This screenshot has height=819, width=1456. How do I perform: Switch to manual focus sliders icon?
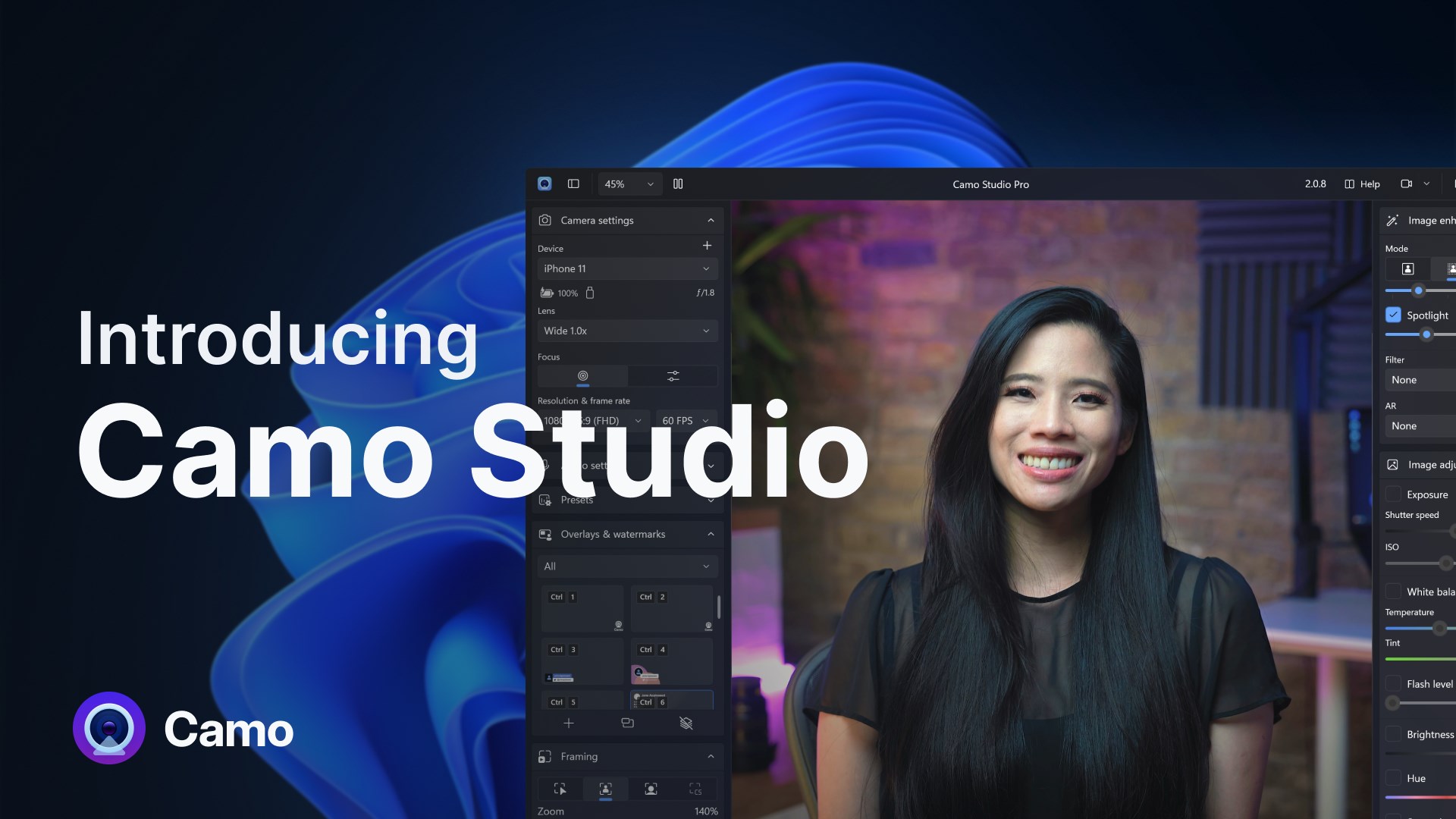(x=673, y=376)
